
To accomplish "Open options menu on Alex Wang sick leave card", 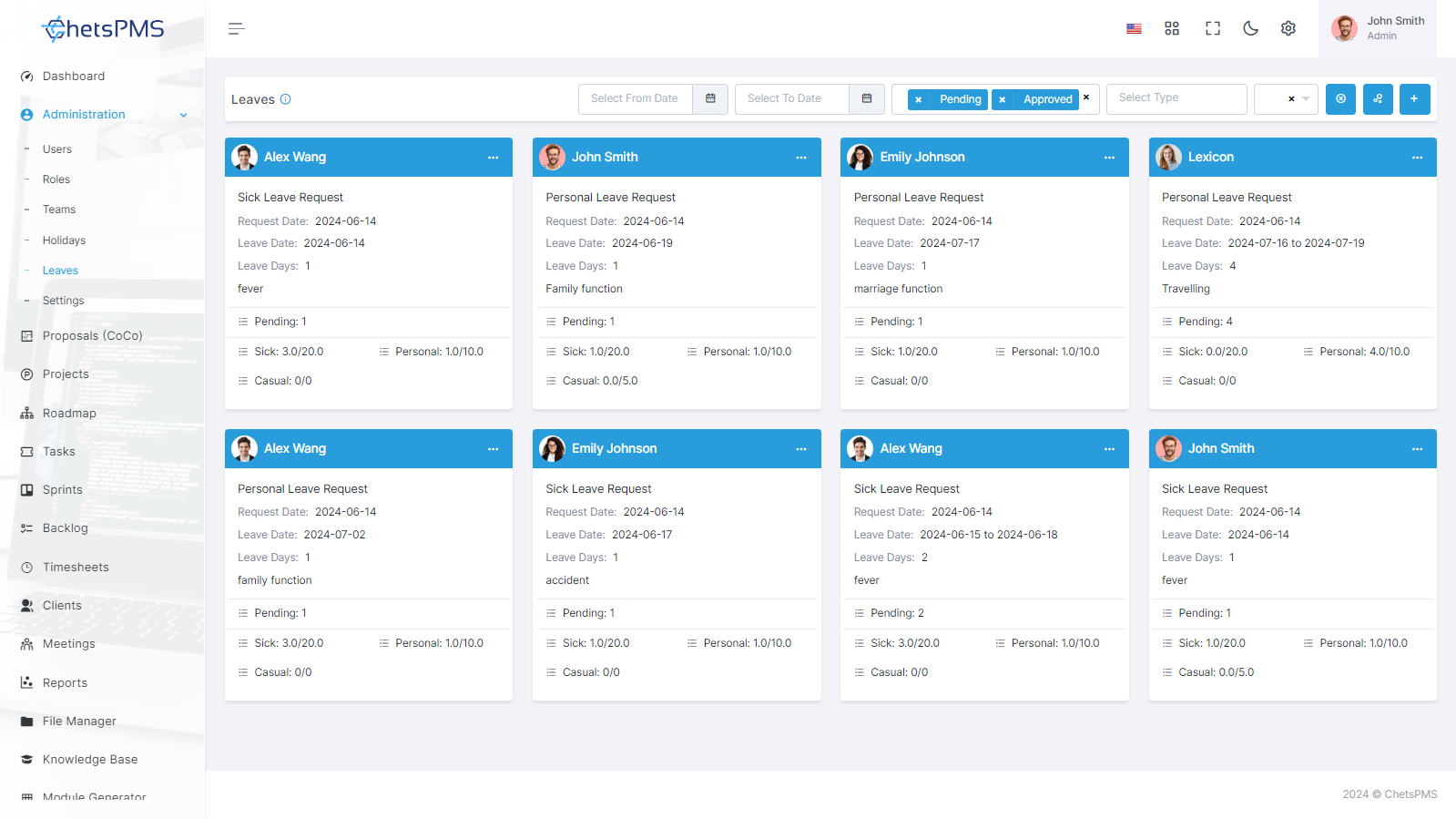I will click(493, 158).
